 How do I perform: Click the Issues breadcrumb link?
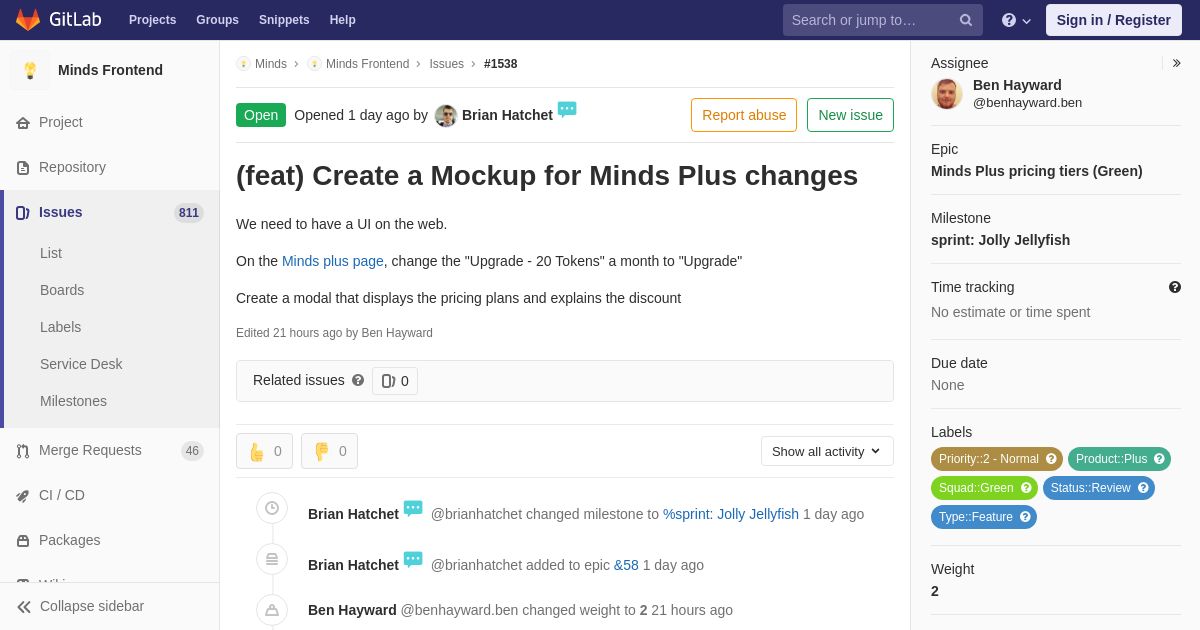tap(447, 64)
